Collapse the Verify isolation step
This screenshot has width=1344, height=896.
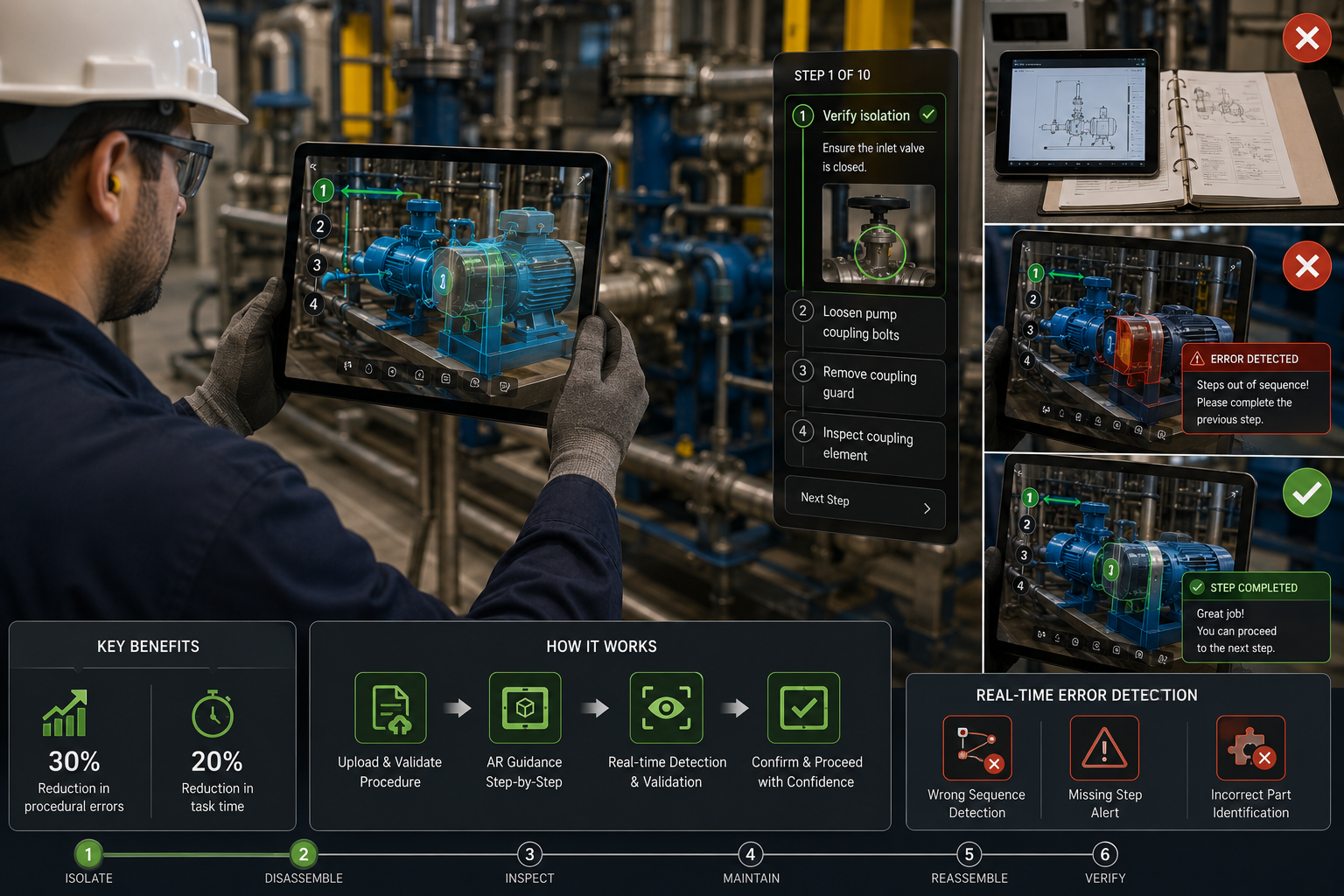(x=865, y=115)
